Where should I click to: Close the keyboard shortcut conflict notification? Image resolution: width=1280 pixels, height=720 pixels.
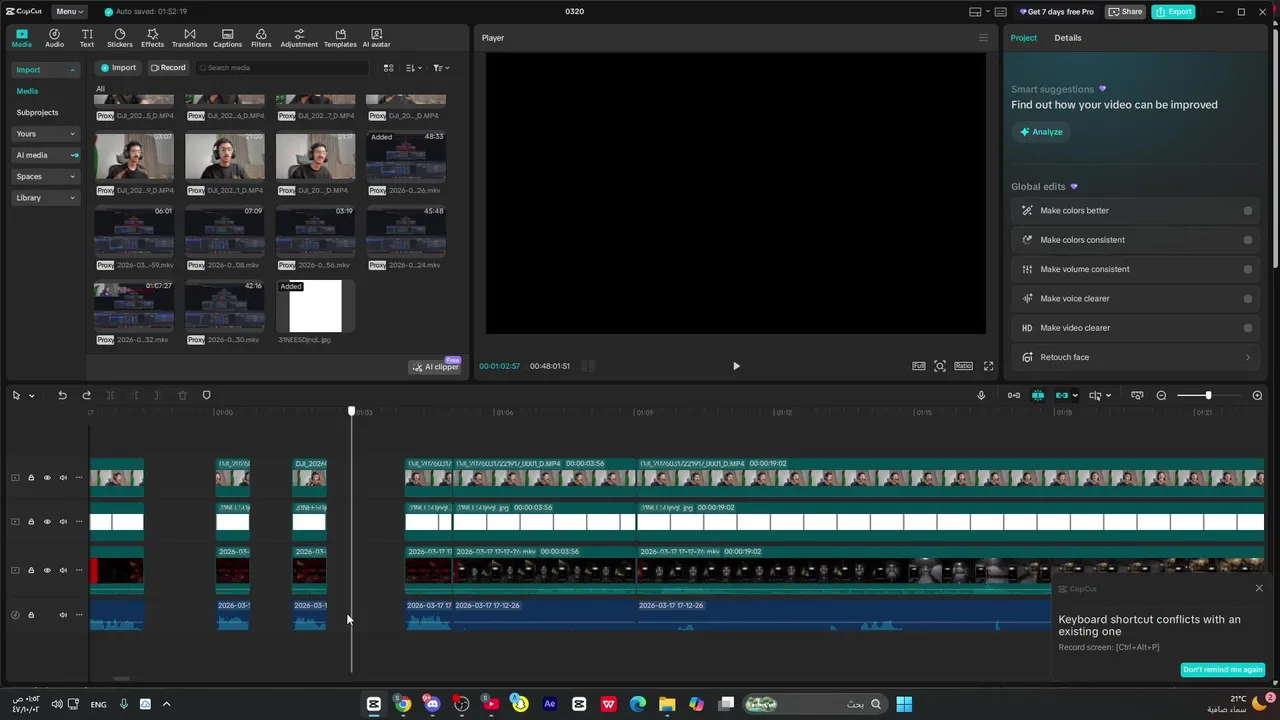pos(1259,588)
